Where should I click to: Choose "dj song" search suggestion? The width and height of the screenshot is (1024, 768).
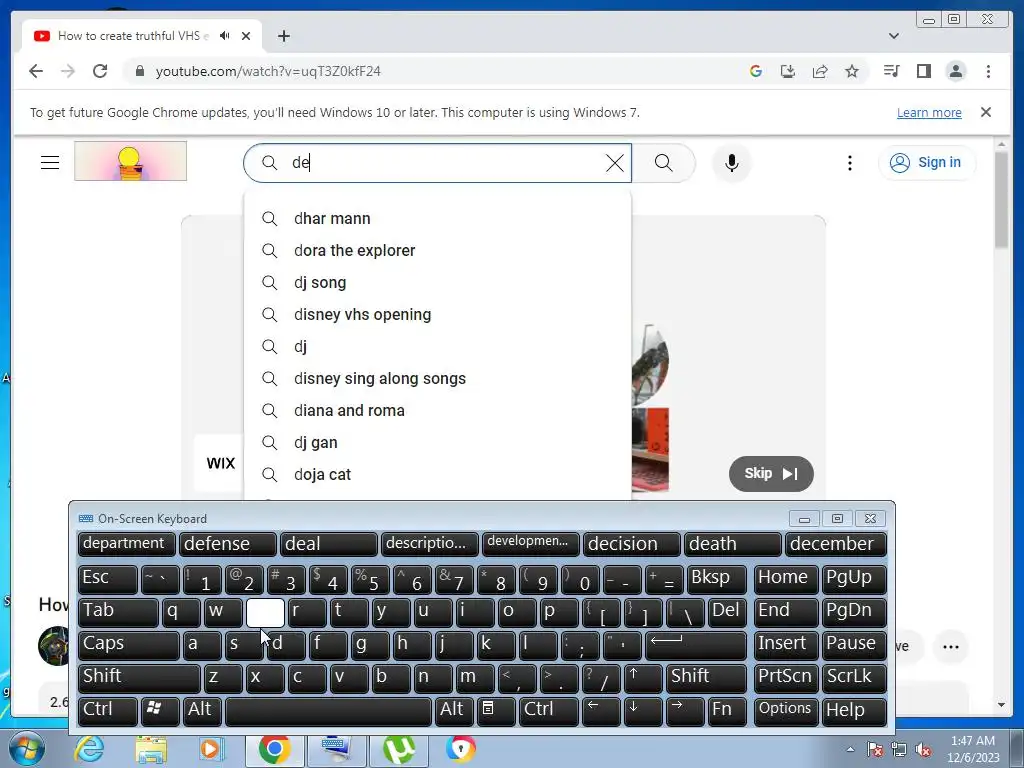438,282
